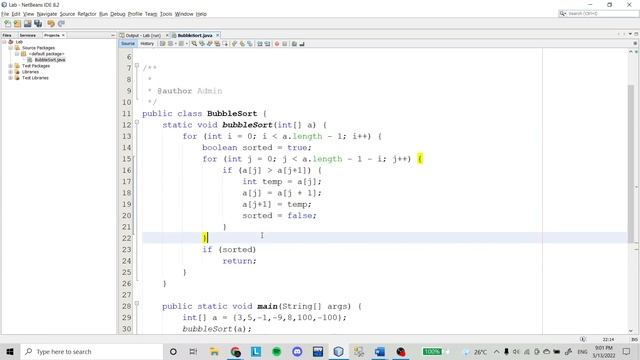Click the editor scrollbar down arrow

click(631, 331)
